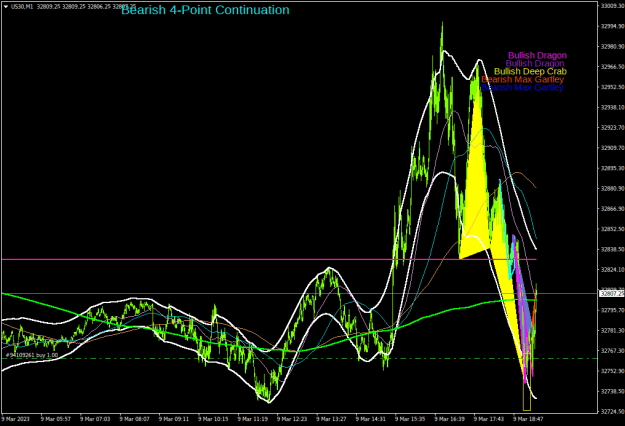Click the 32866.90 price scale label
The image size is (625, 426).
coord(612,208)
